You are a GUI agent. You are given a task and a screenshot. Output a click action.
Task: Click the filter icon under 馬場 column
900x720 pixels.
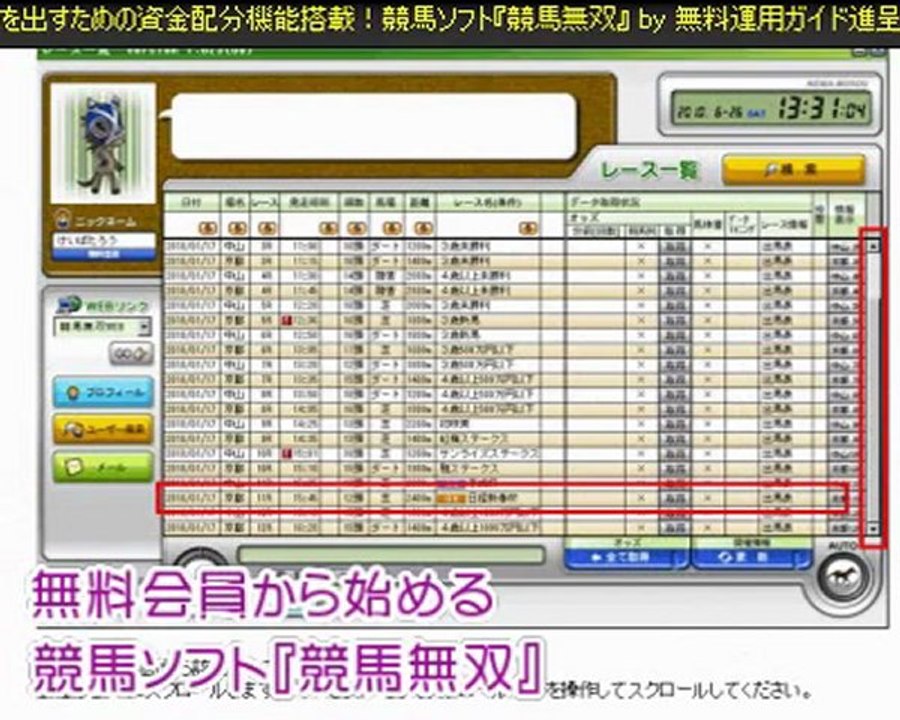(x=392, y=229)
